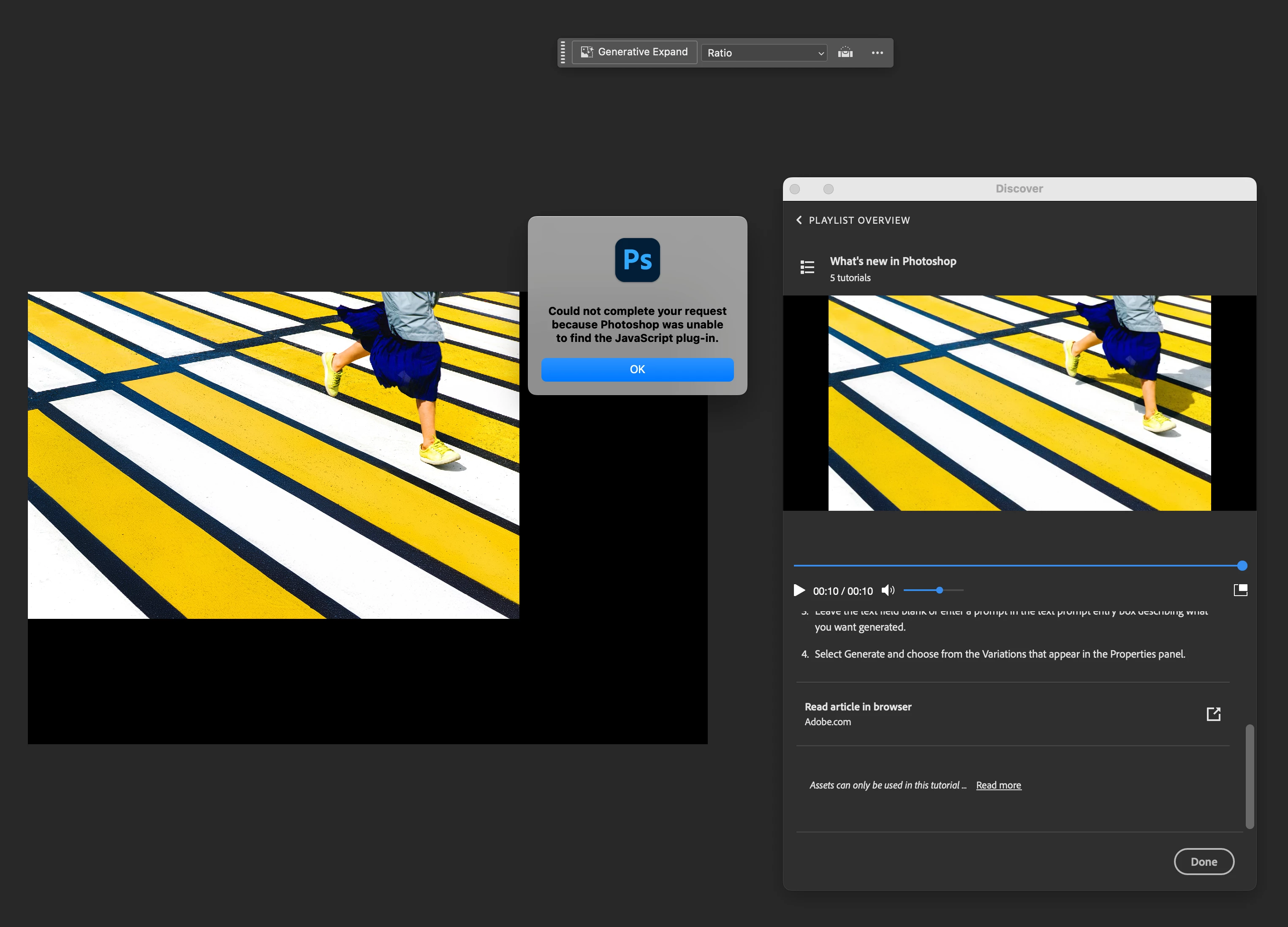This screenshot has height=927, width=1288.
Task: Open article external link icon
Action: tap(1213, 714)
